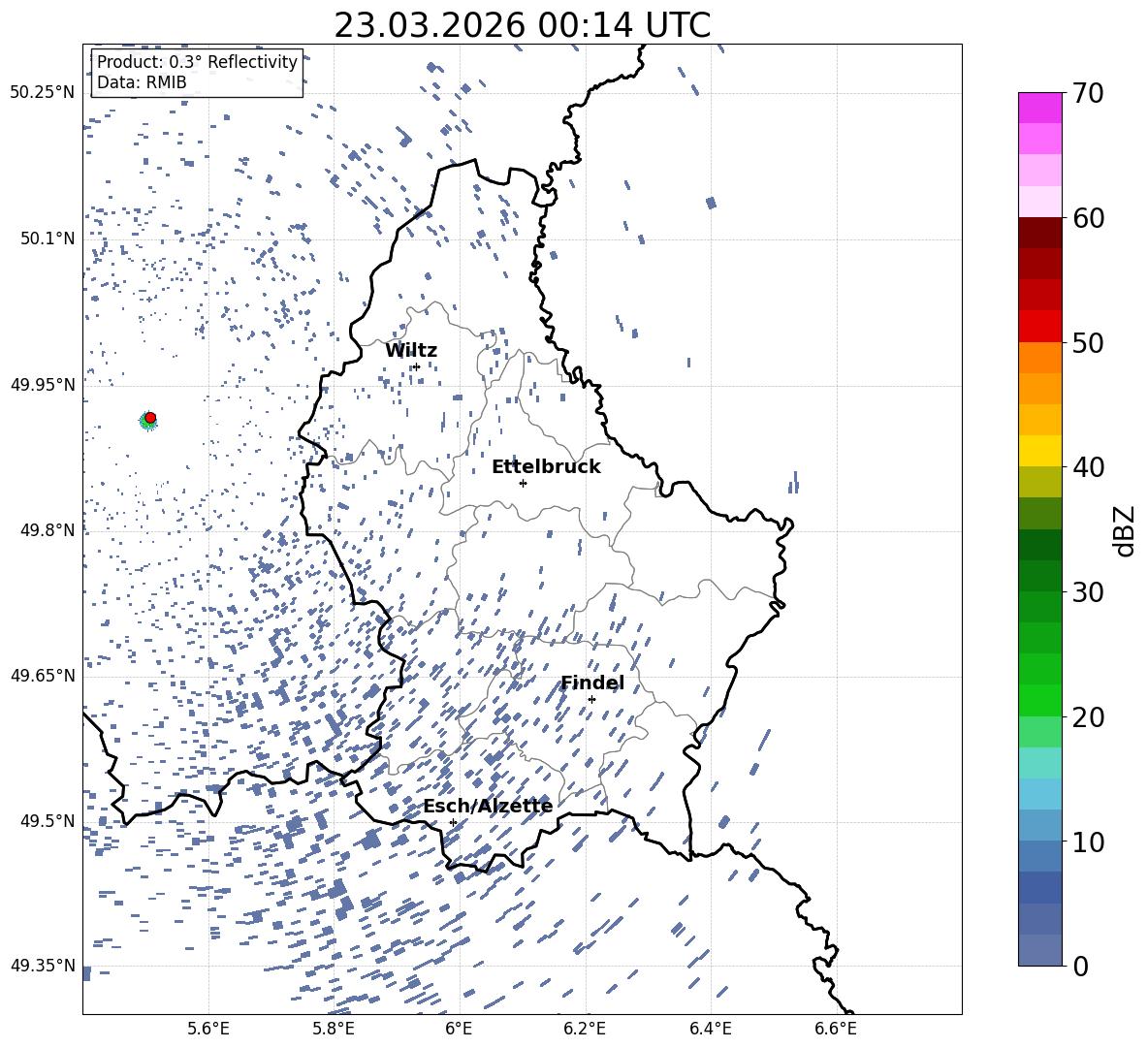Click the plus marker below Findel
This screenshot has width=1148, height=1048.
(x=591, y=700)
